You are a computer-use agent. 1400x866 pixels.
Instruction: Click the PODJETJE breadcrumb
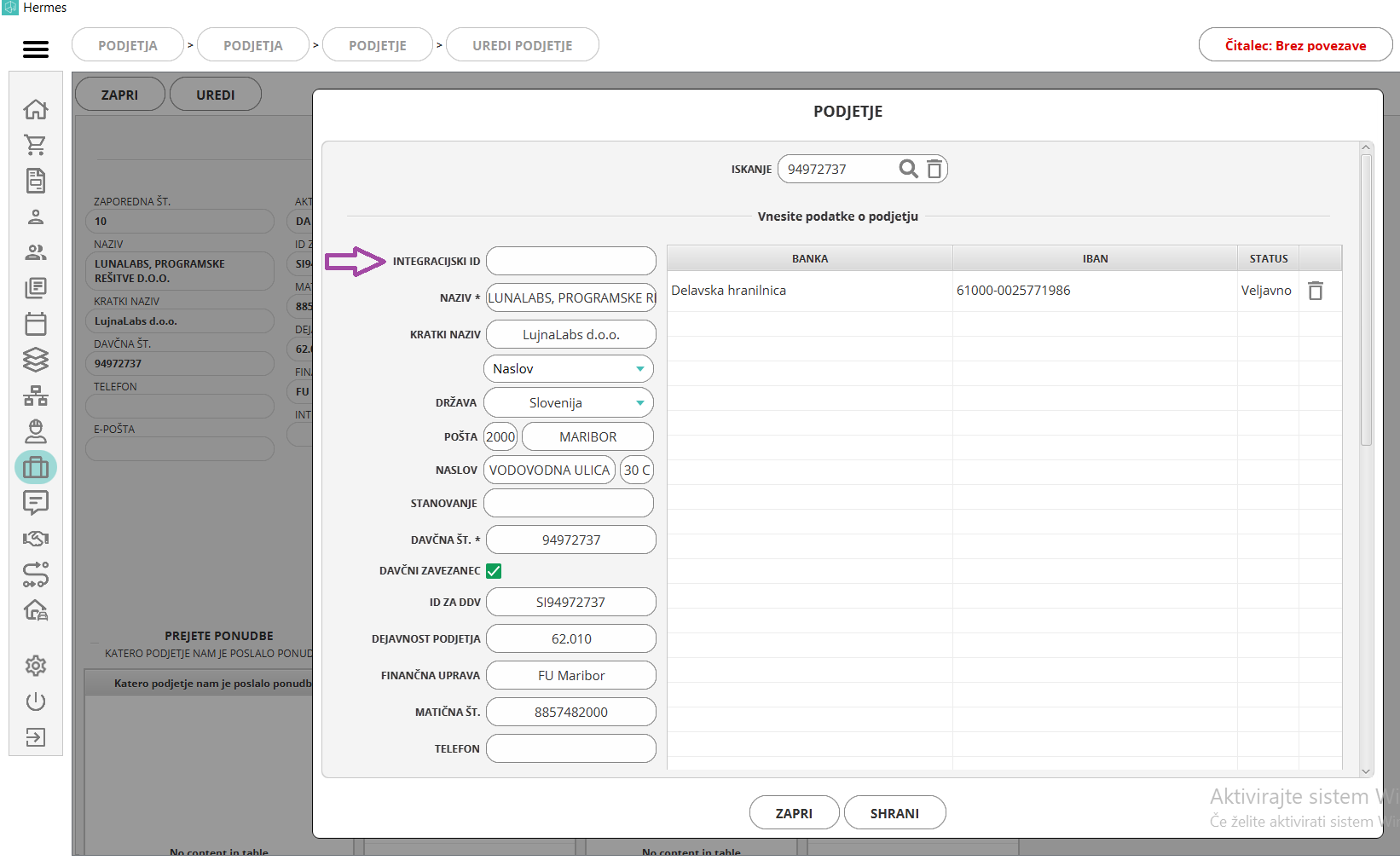378,45
